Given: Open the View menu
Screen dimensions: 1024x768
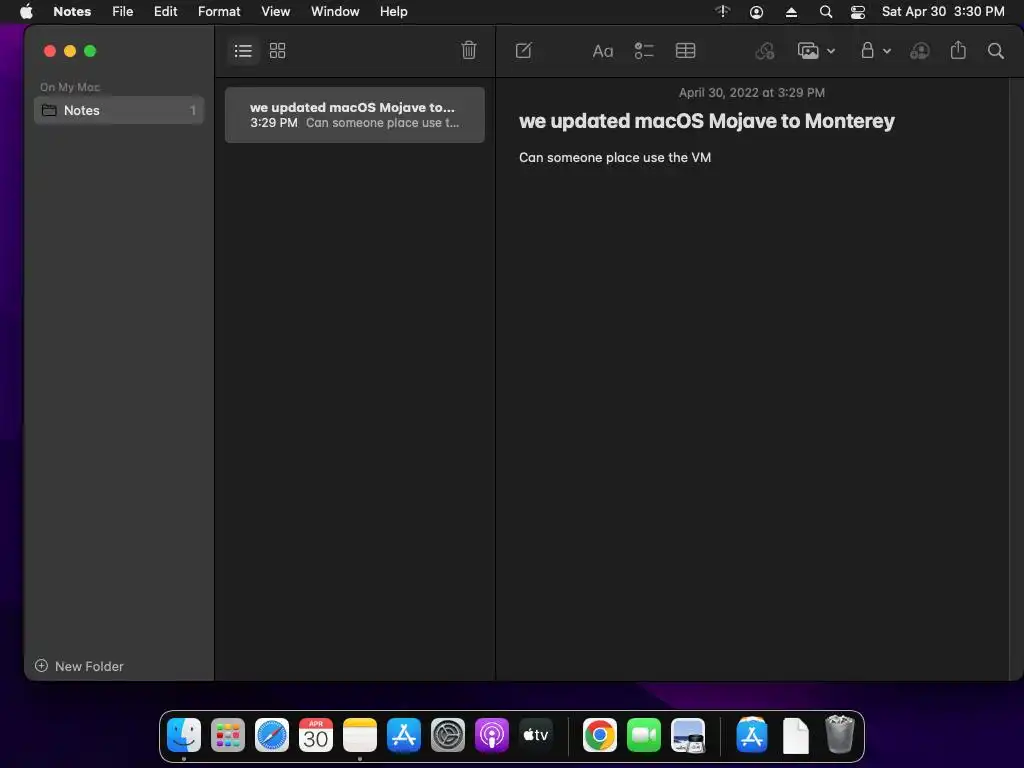Looking at the screenshot, I should coord(276,11).
